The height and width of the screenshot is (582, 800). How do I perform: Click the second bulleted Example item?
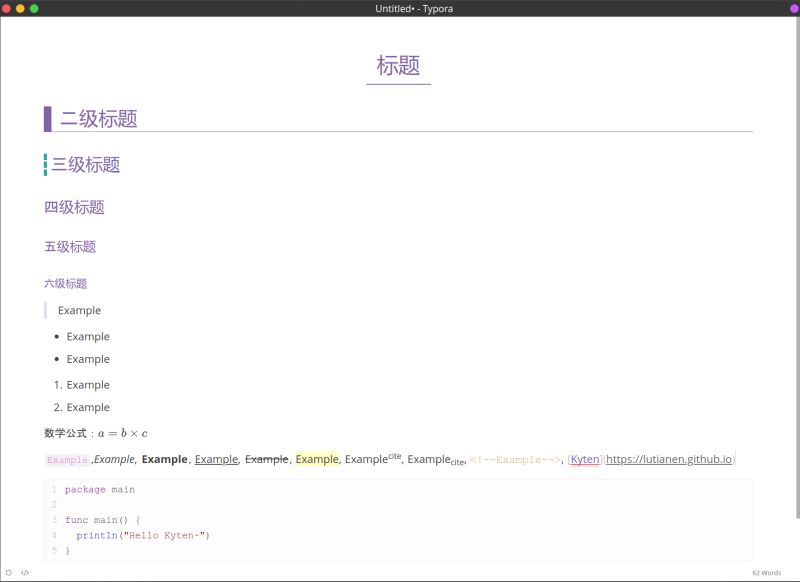coord(88,359)
